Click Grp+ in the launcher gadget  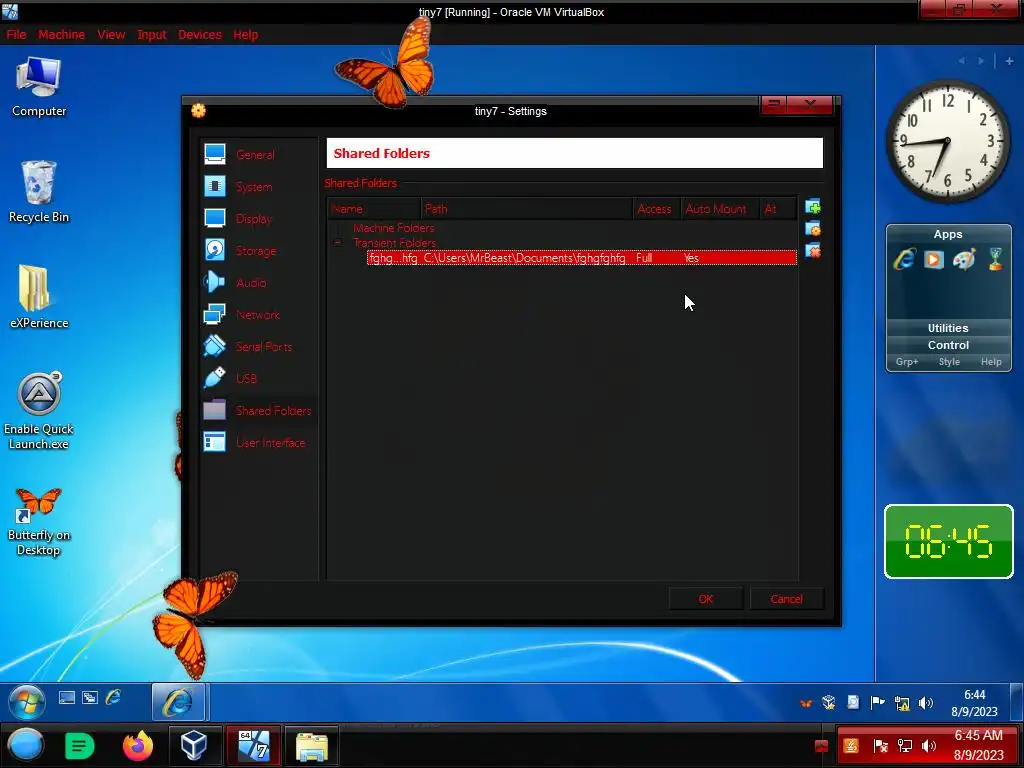tap(906, 362)
